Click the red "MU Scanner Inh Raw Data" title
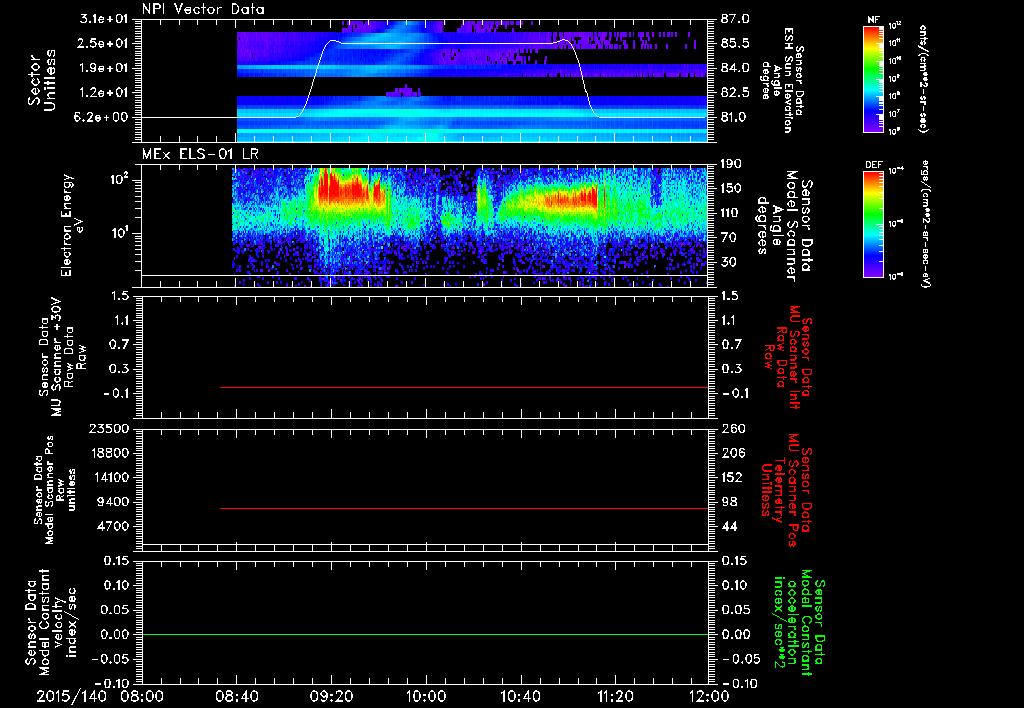Viewport: 1024px width, 708px height. point(788,357)
